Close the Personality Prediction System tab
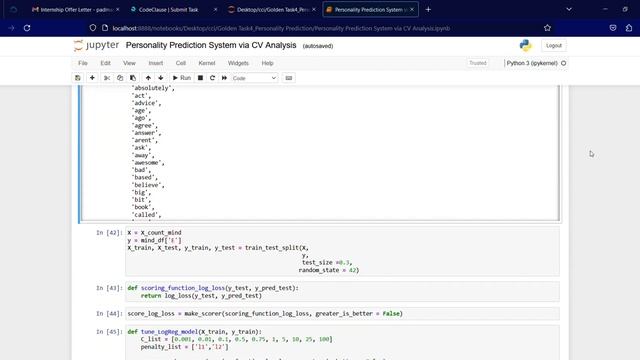This screenshot has height=360, width=640. tap(412, 9)
